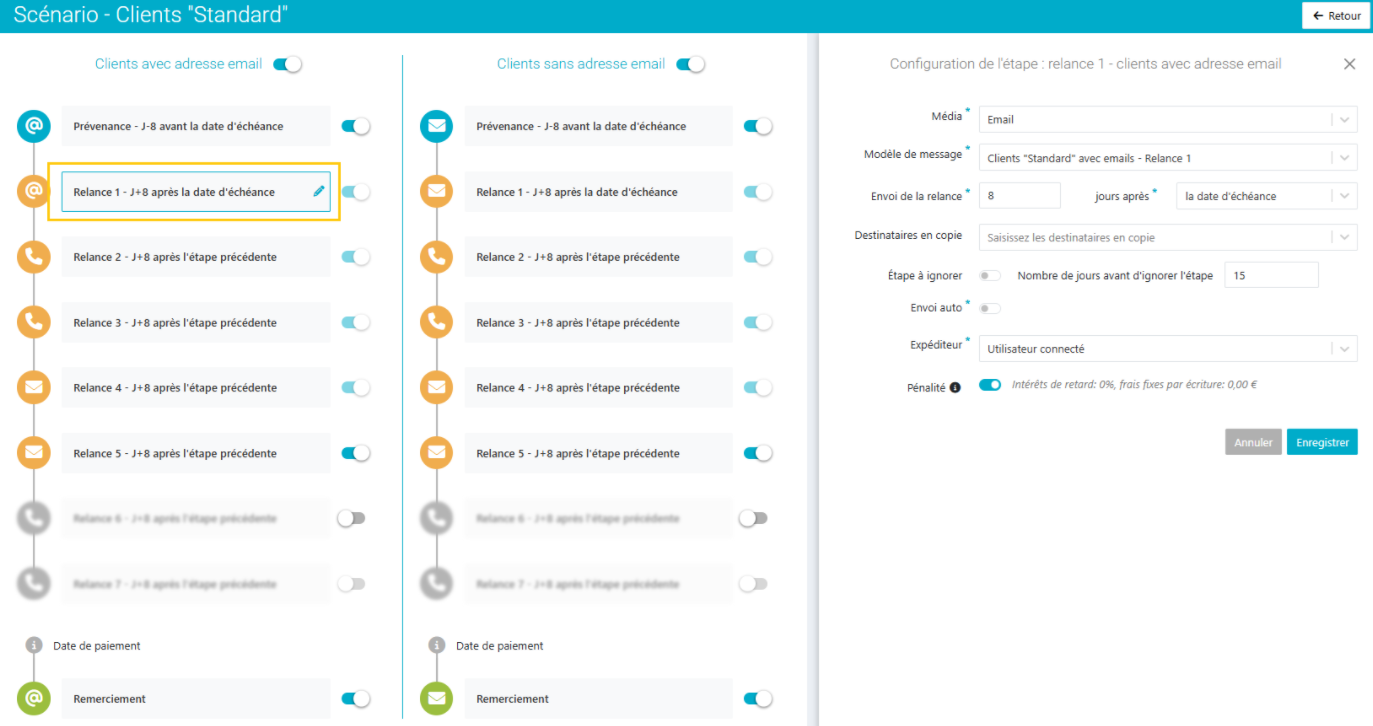Click the envelope icon for Relance 5 sans email
Viewport: 1373px width, 726px height.
[437, 453]
